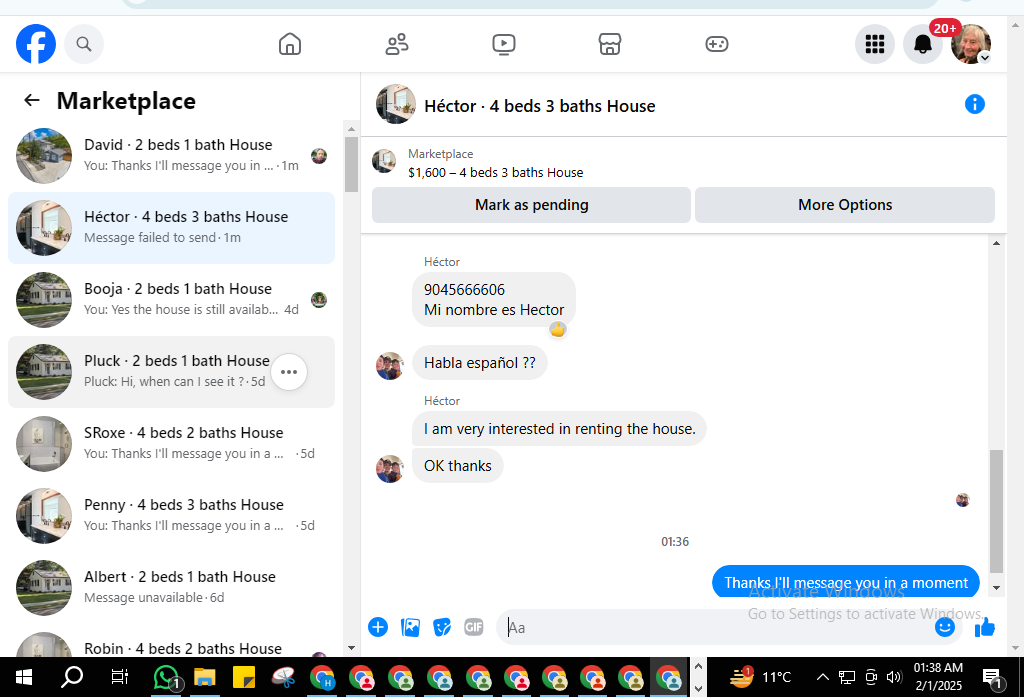Click the chat scrollbar up arrow
1024x697 pixels.
[x=996, y=244]
